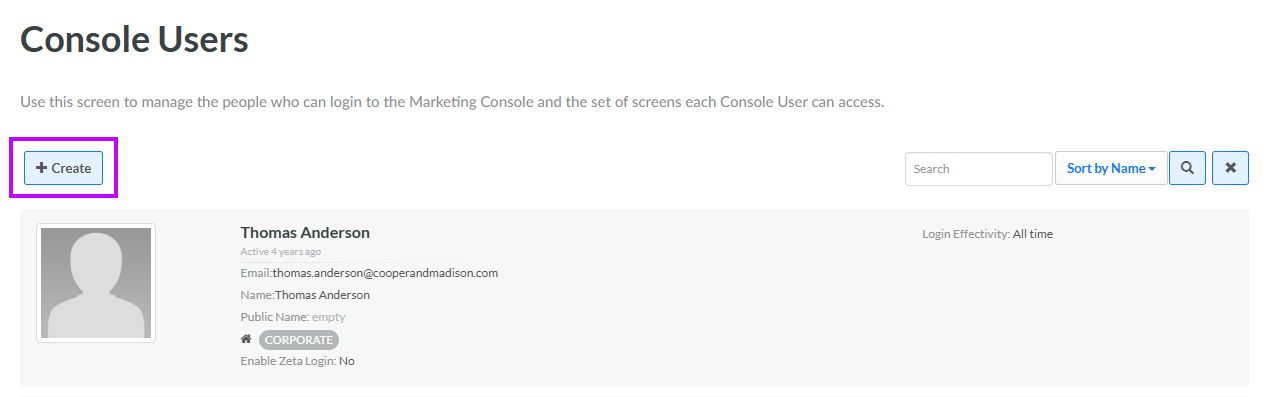The width and height of the screenshot is (1264, 397).
Task: Toggle the Enable Zeta Login No value
Action: coord(347,361)
